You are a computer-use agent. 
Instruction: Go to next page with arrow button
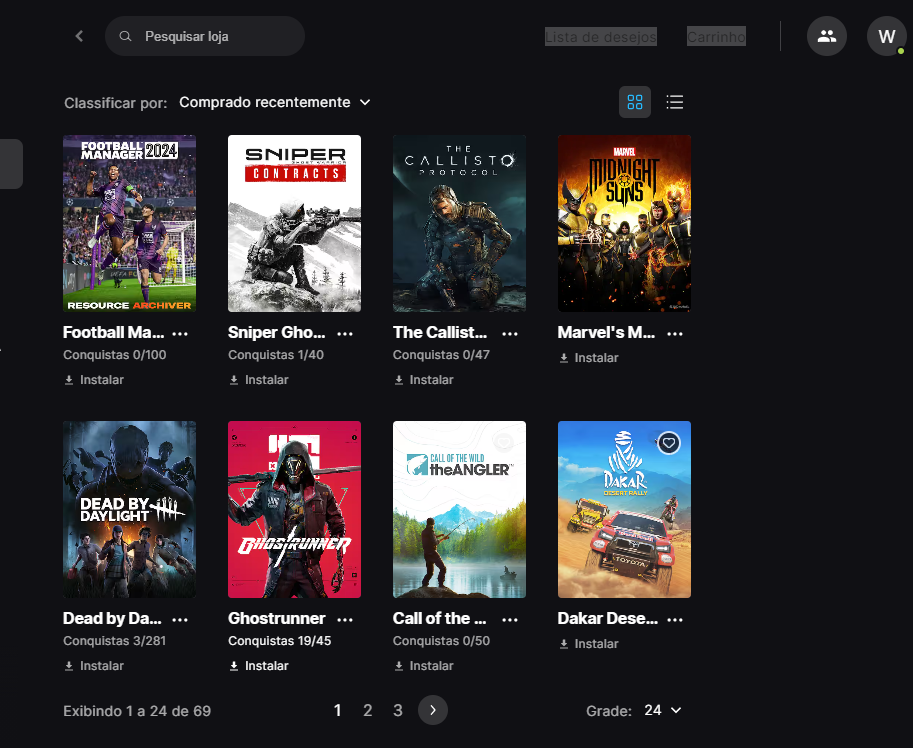[432, 710]
